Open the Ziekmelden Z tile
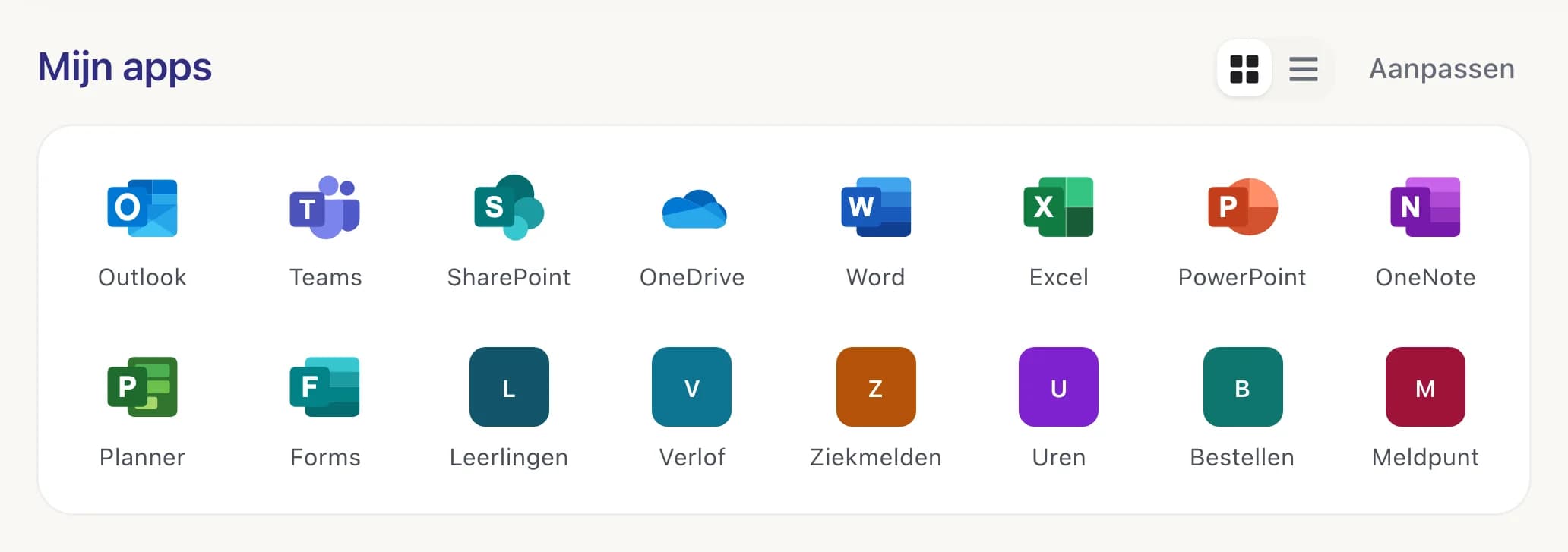 click(x=876, y=386)
